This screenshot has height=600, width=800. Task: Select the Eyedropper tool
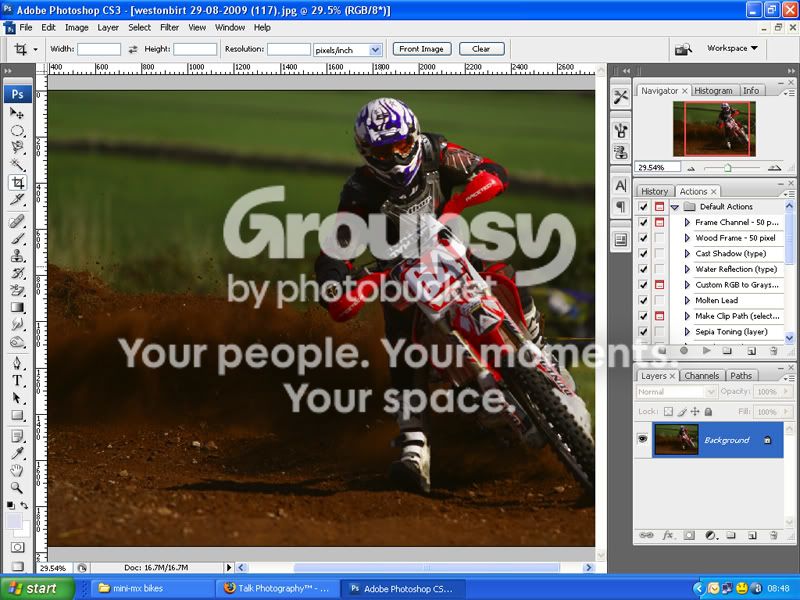pyautogui.click(x=17, y=453)
